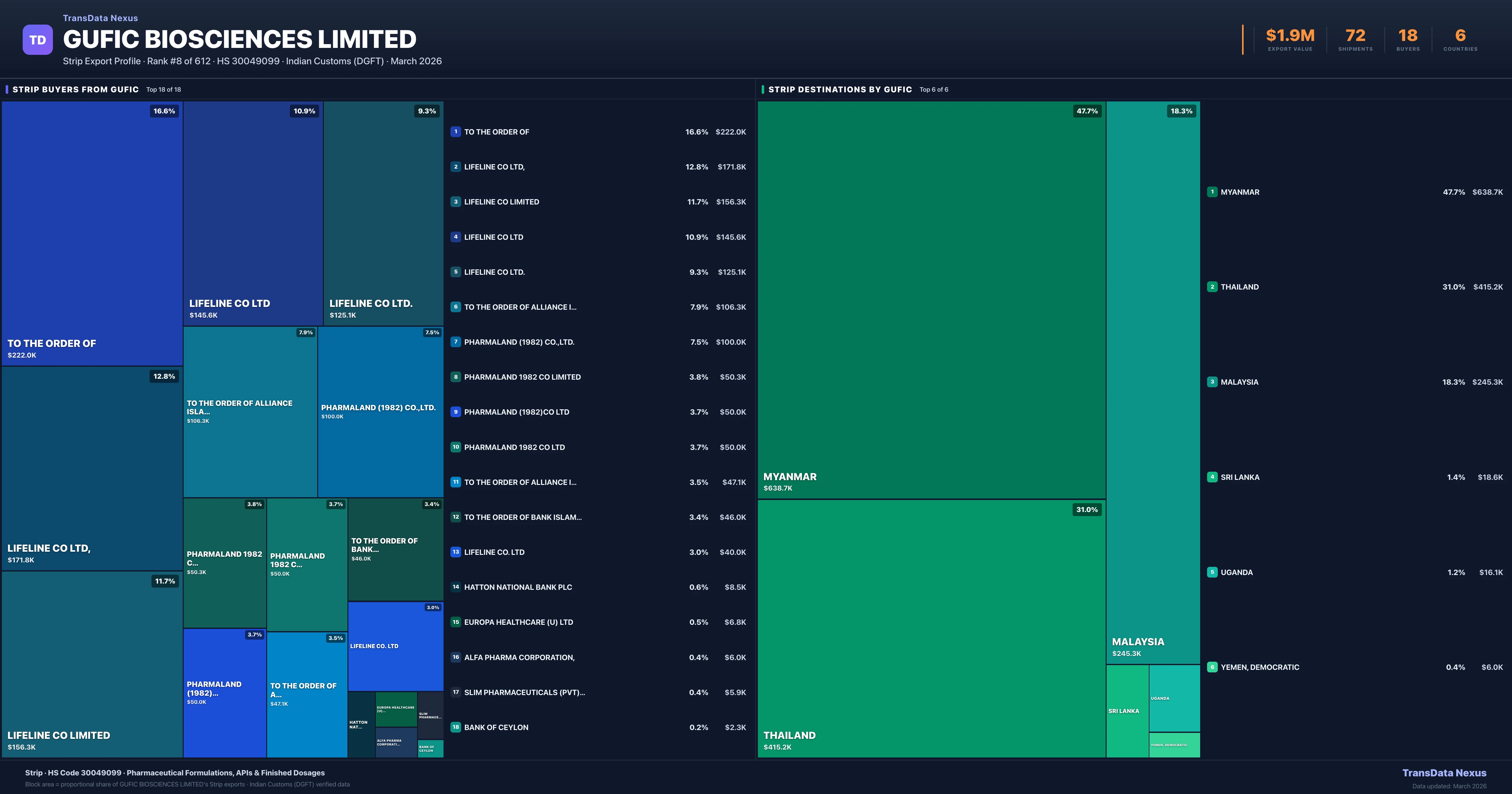This screenshot has height=794, width=1512.
Task: Click the purple TD logo icon
Action: coord(37,40)
